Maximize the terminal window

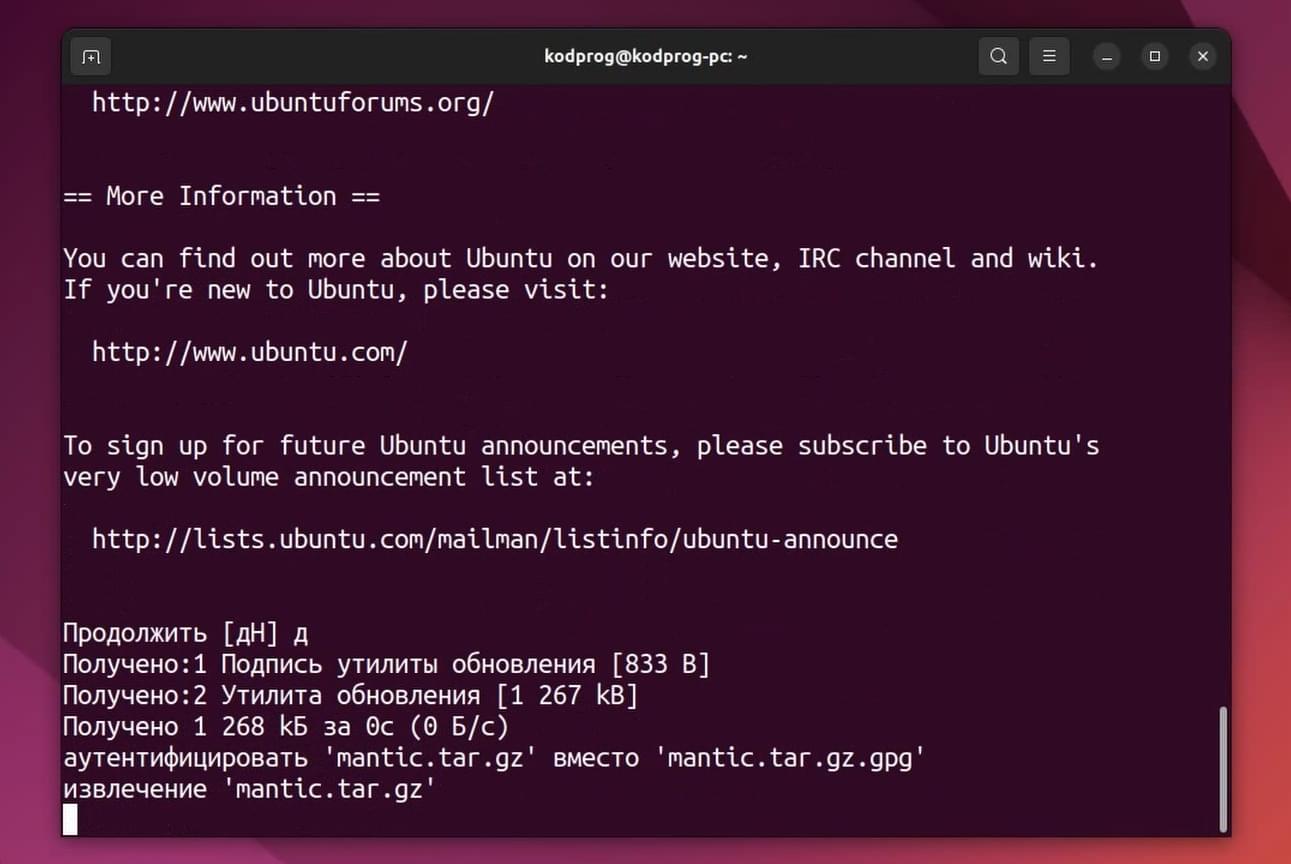tap(1155, 57)
